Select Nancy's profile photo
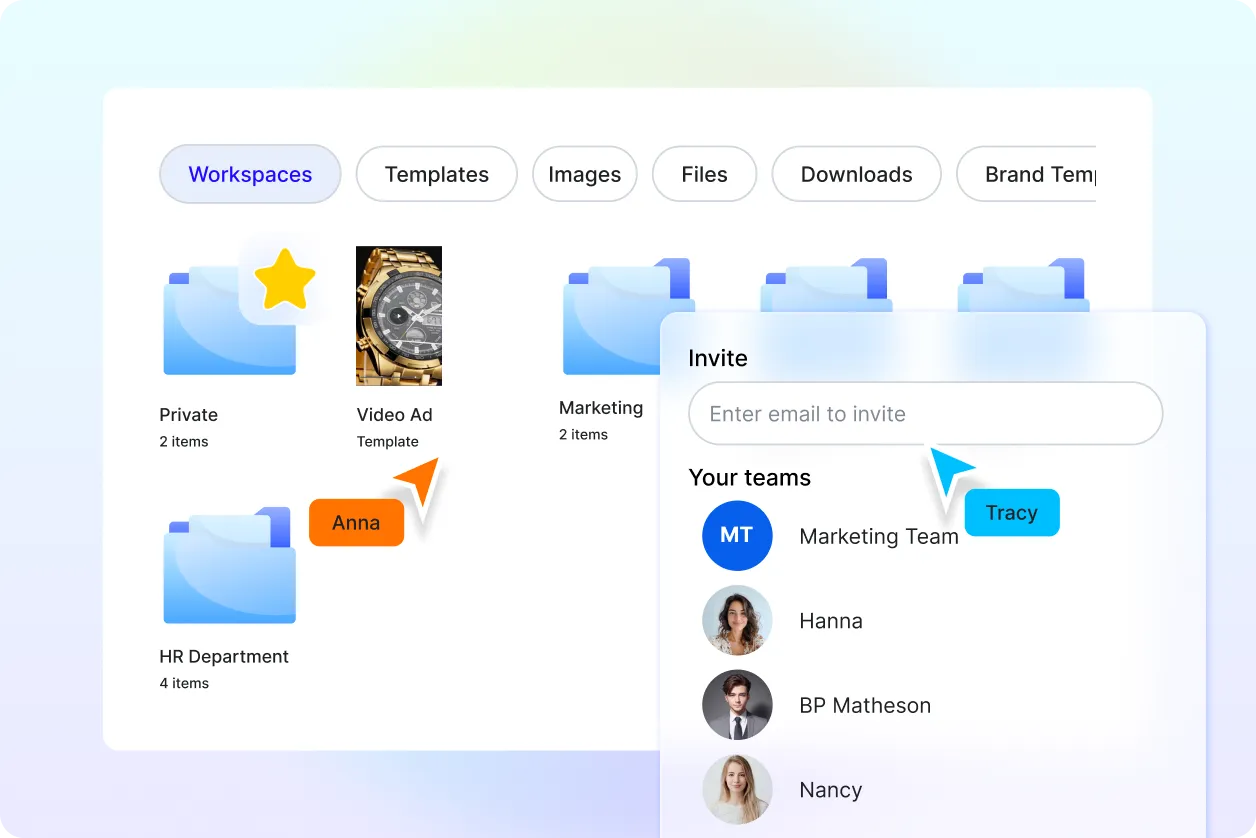This screenshot has height=838, width=1256. click(x=737, y=790)
